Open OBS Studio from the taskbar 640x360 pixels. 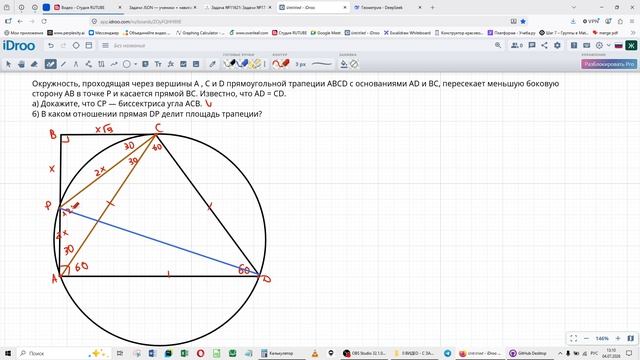364,353
